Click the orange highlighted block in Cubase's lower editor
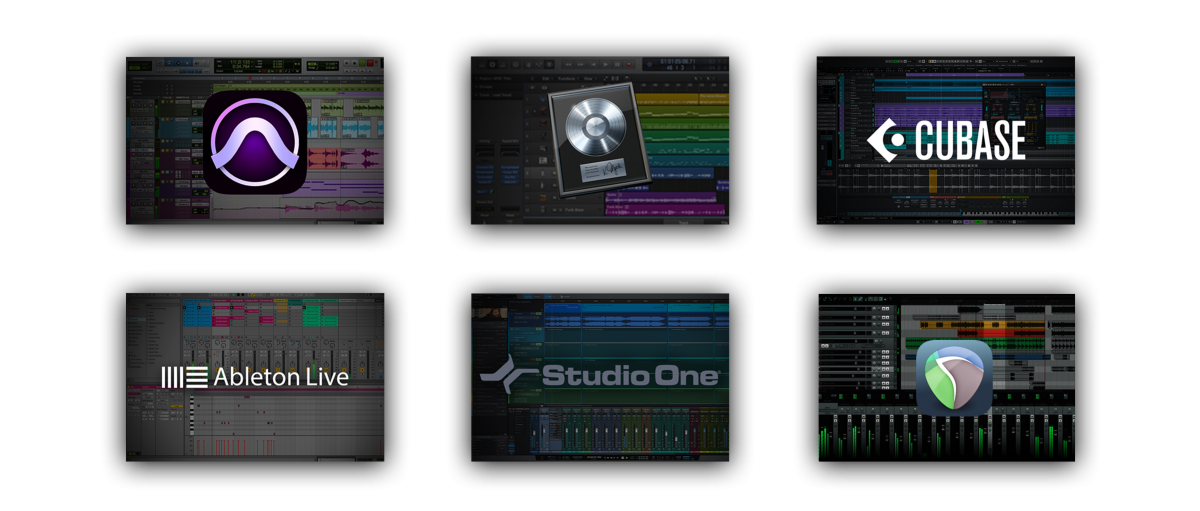This screenshot has height=511, width=1200. point(934,180)
